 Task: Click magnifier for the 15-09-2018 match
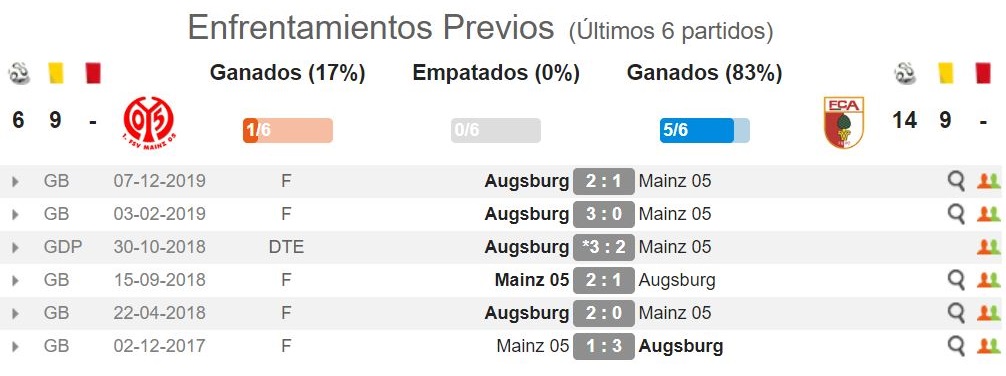click(x=956, y=280)
